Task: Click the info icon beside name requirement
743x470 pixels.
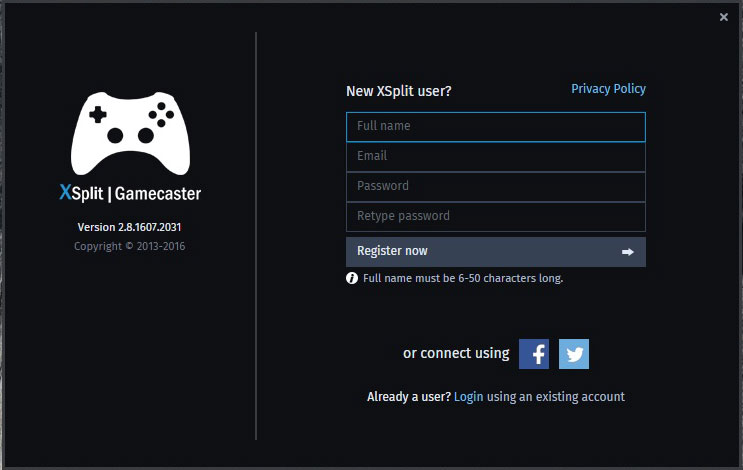Action: 352,278
